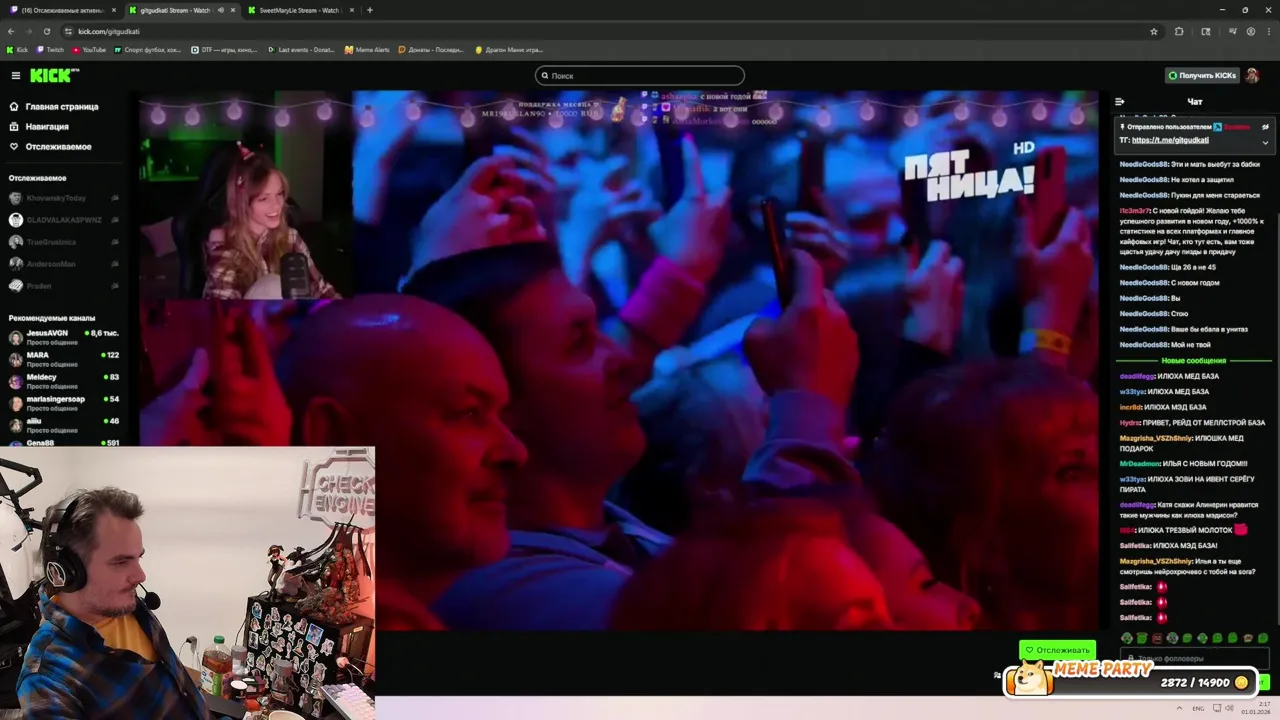This screenshot has width=1280, height=720.
Task: Click the stream video player
Action: point(619,360)
